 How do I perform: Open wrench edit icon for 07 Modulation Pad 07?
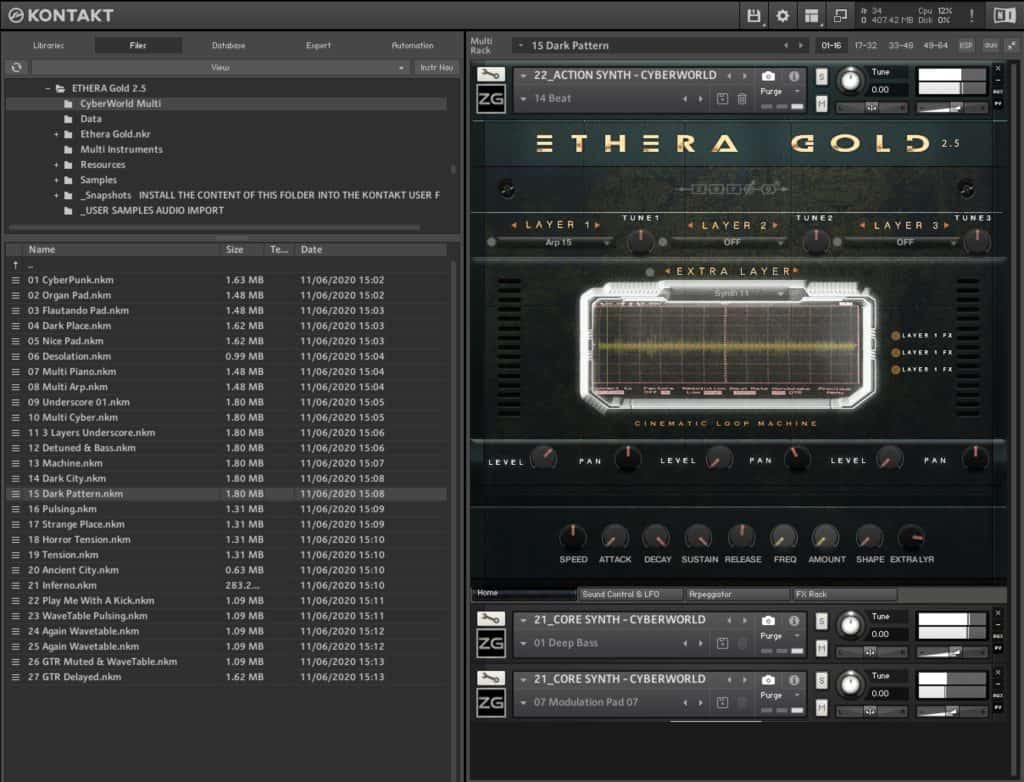[x=490, y=678]
